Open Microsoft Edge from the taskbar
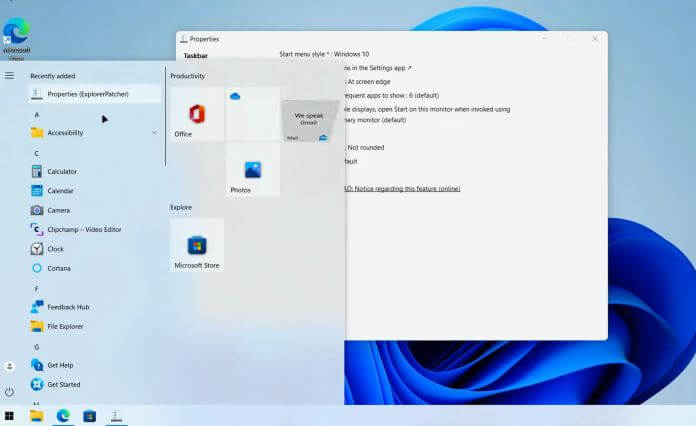The image size is (696, 426). coord(63,416)
